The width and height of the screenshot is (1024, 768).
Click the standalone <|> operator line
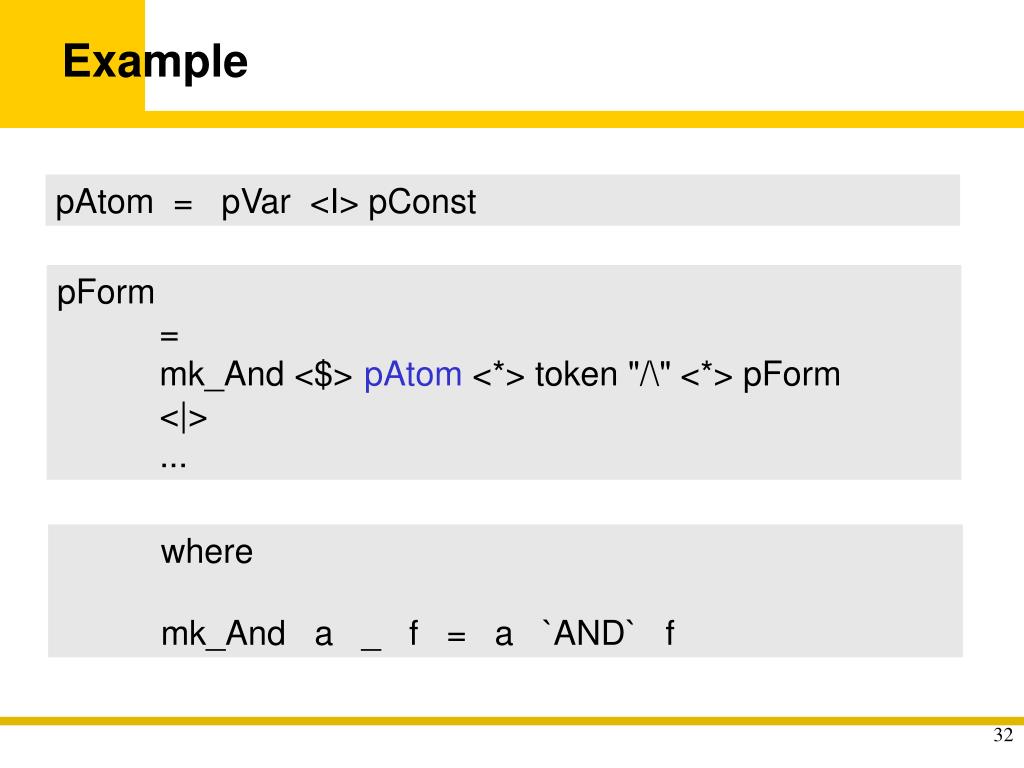point(184,419)
